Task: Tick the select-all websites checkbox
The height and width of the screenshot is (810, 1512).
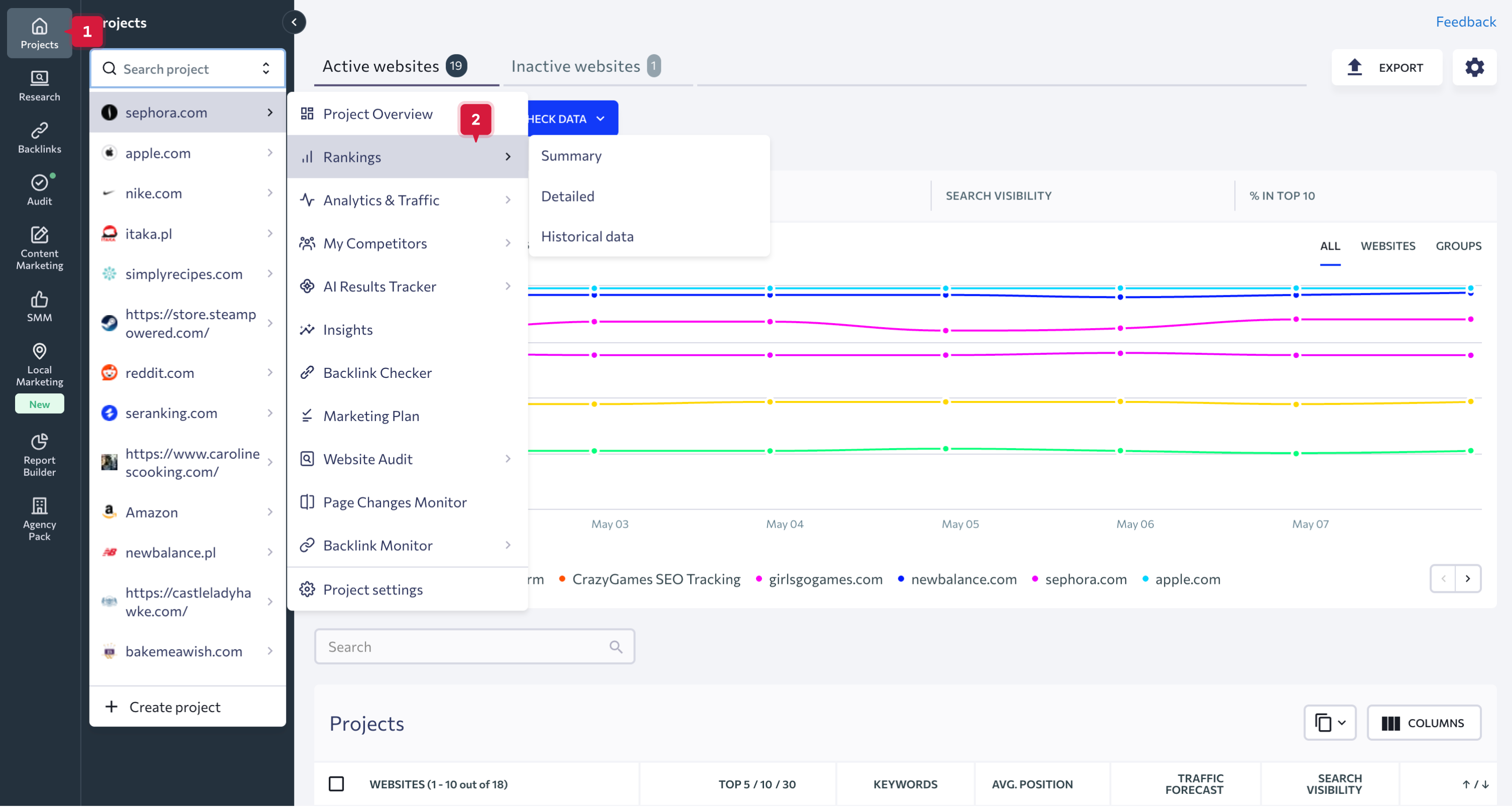Action: [336, 783]
